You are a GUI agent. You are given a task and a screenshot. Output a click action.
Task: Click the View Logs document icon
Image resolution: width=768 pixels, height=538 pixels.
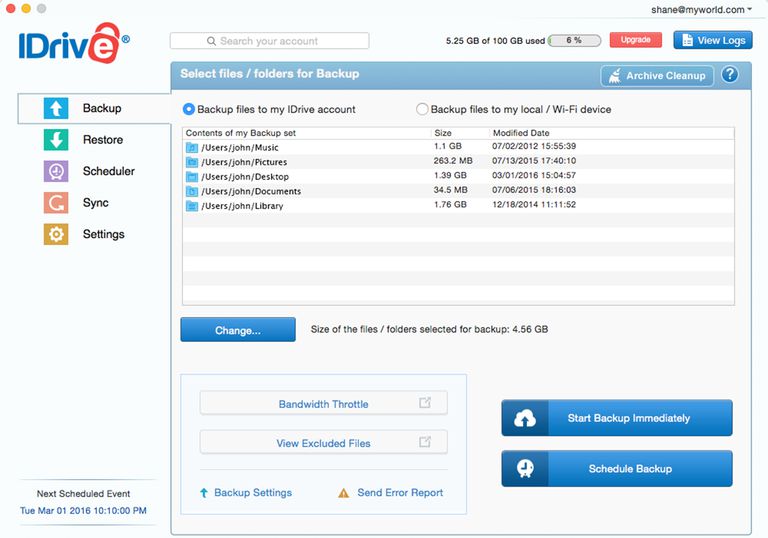687,40
